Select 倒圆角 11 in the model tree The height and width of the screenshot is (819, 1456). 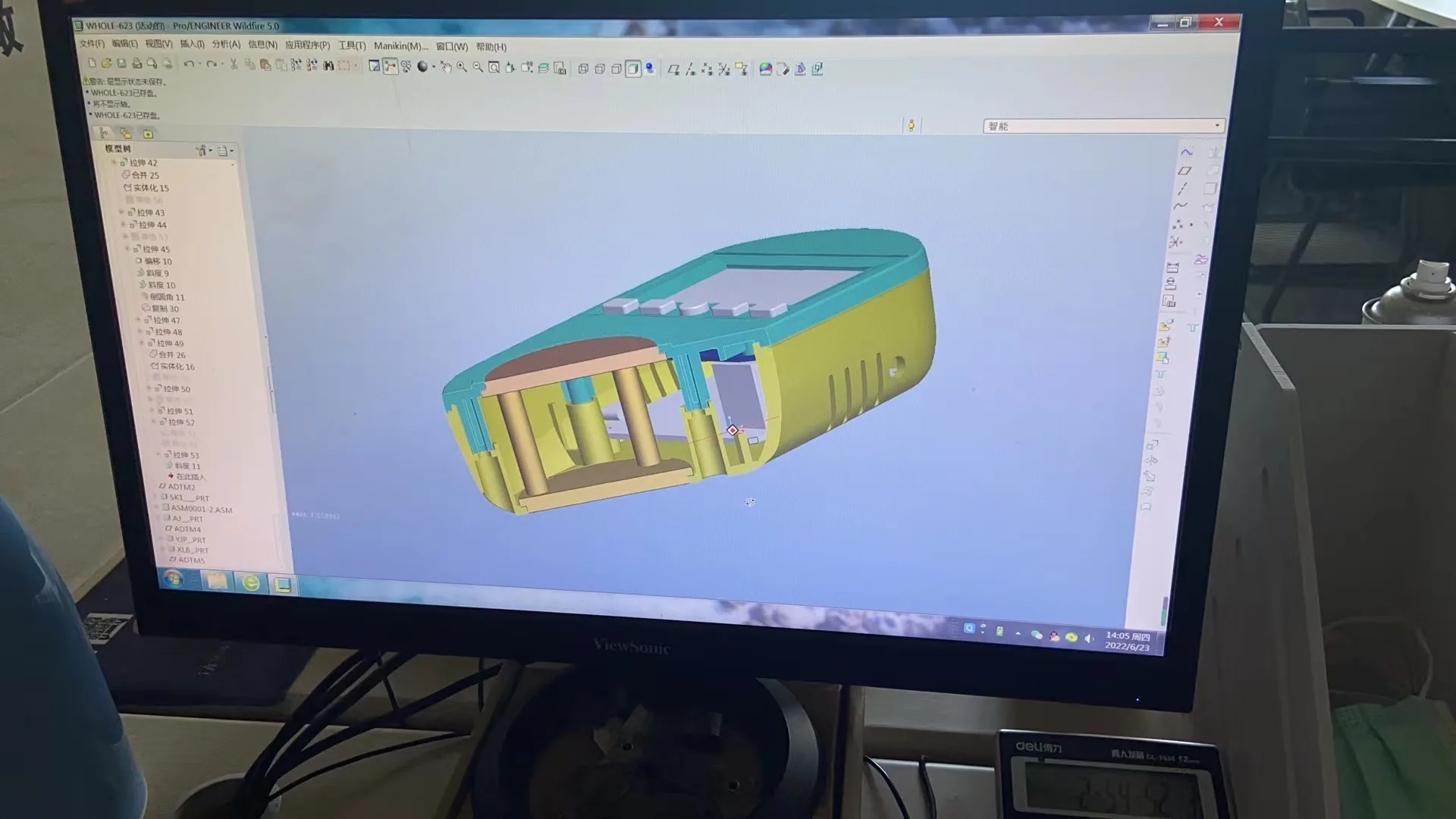click(x=166, y=297)
